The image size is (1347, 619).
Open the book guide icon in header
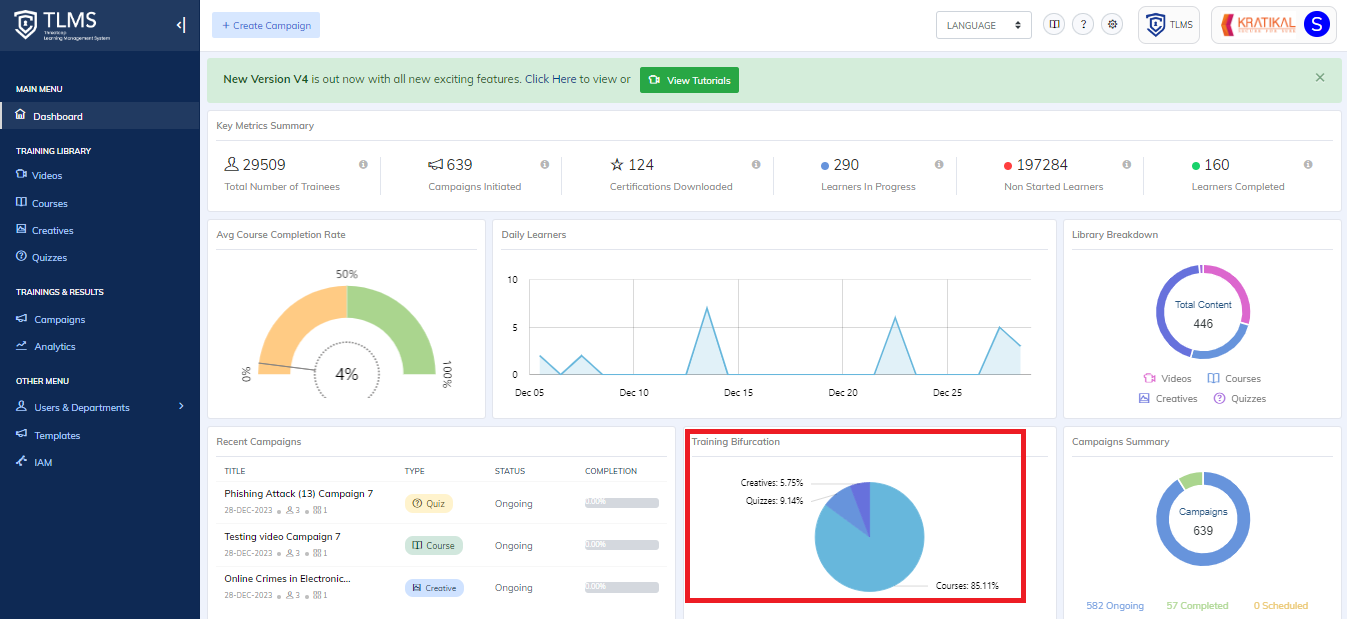click(1053, 25)
